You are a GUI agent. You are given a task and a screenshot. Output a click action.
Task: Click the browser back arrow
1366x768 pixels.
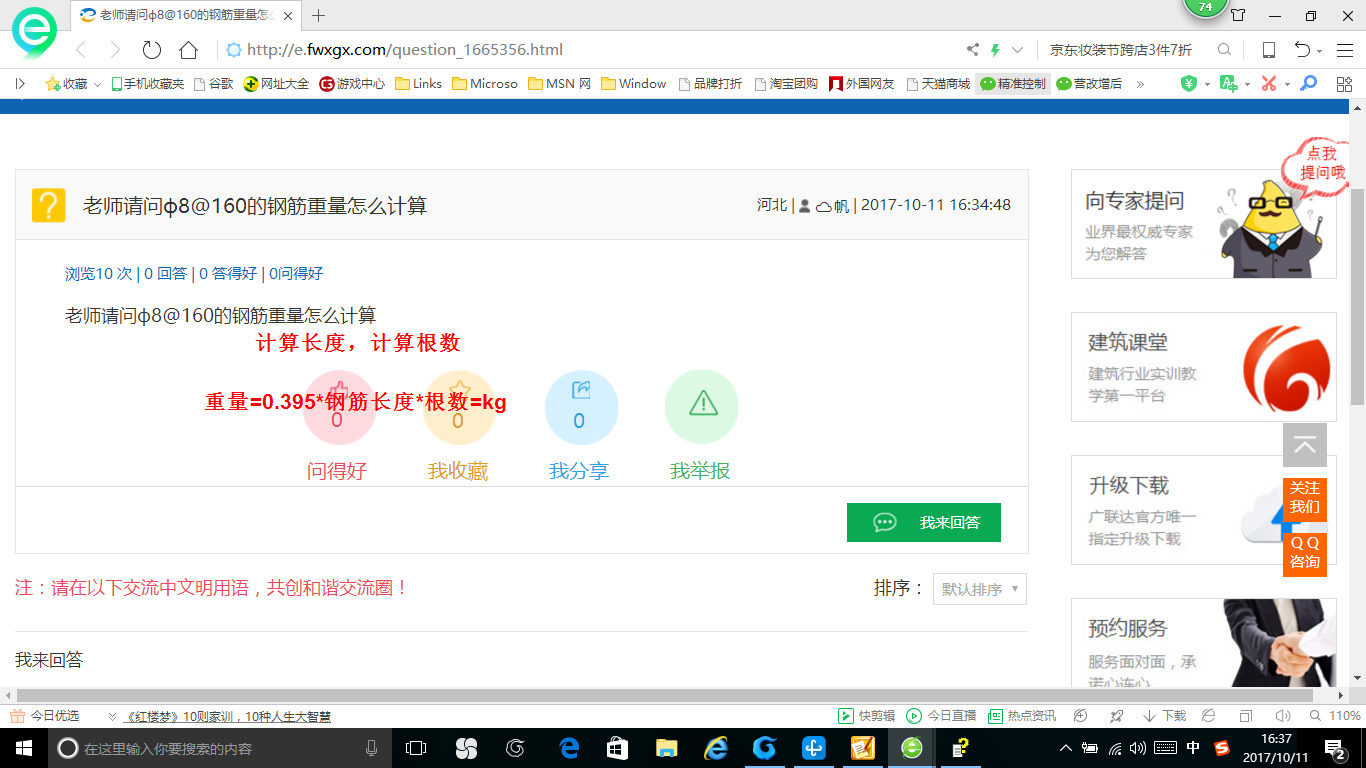pos(81,50)
